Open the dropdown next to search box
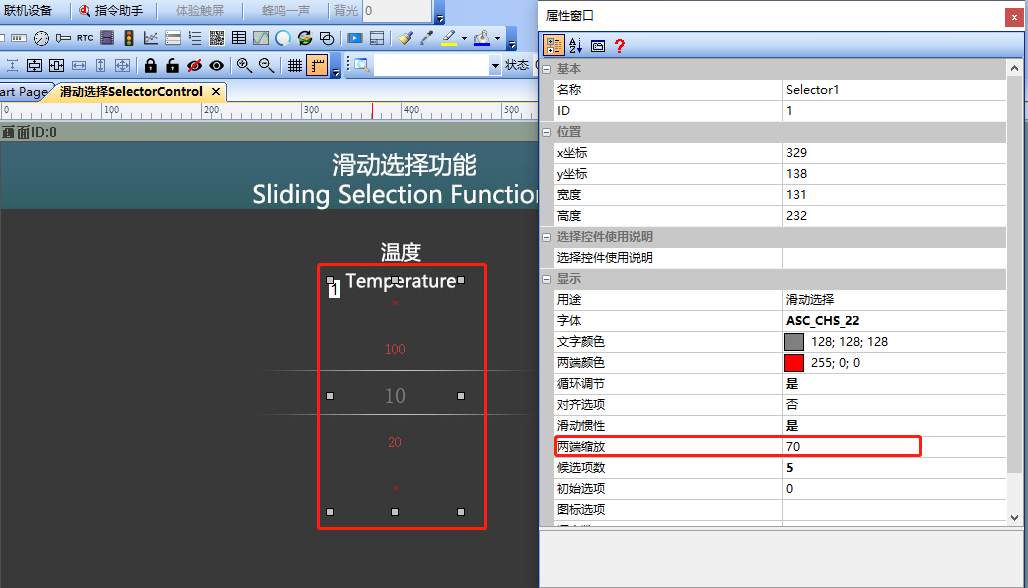Image resolution: width=1028 pixels, height=588 pixels. 495,65
